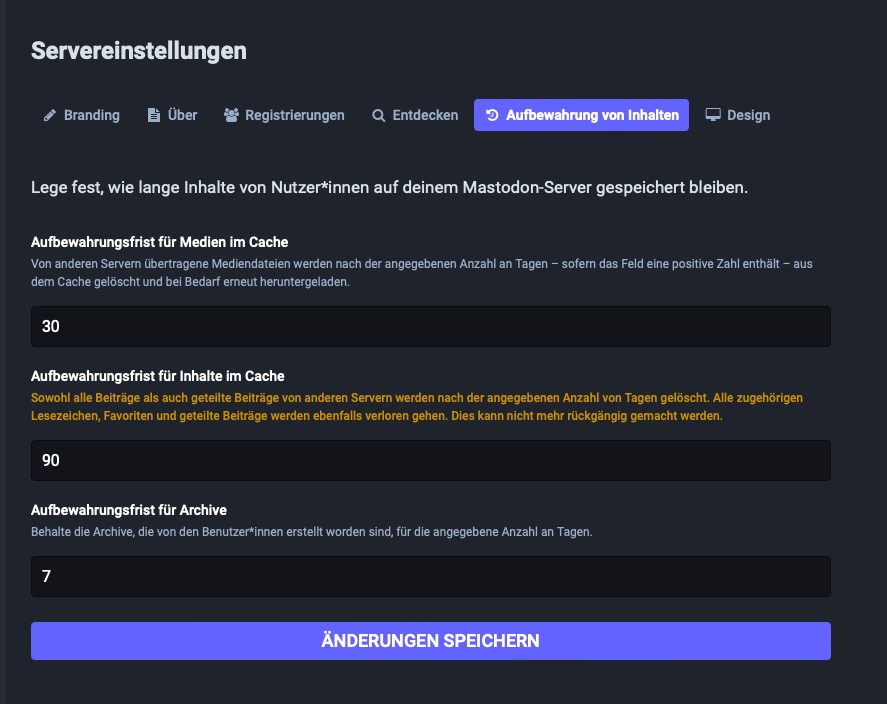Switch to the Entdecken tab

tap(425, 115)
